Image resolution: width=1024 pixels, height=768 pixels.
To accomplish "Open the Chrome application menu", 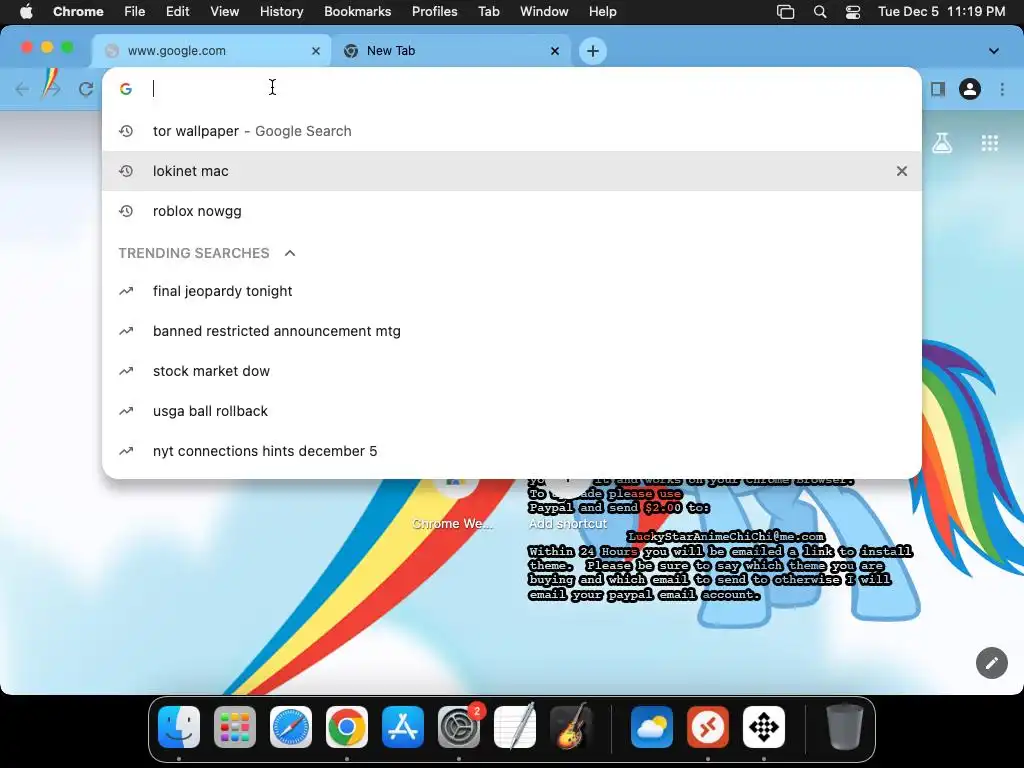I will tap(78, 12).
